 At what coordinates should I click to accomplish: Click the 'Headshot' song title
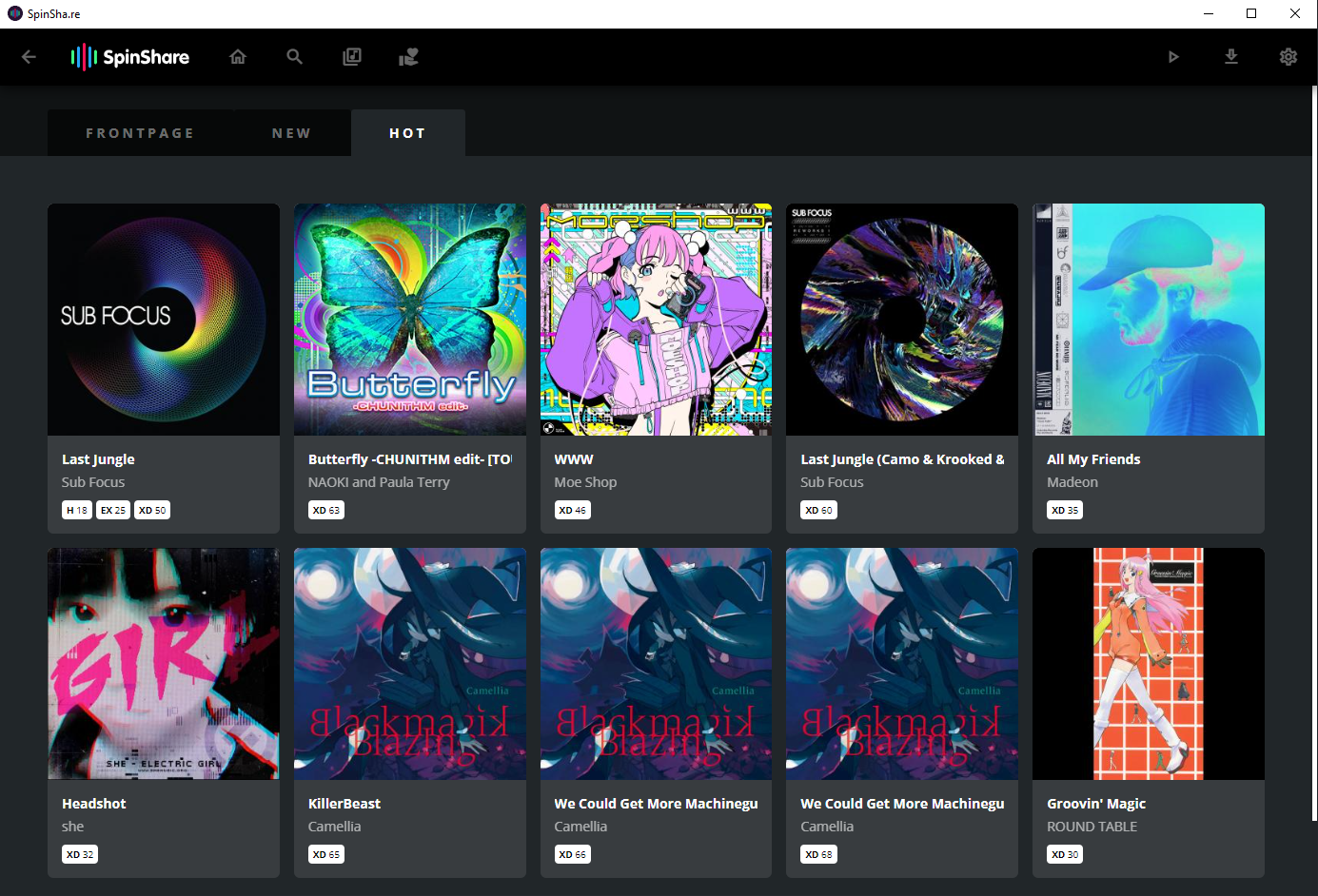[x=94, y=804]
